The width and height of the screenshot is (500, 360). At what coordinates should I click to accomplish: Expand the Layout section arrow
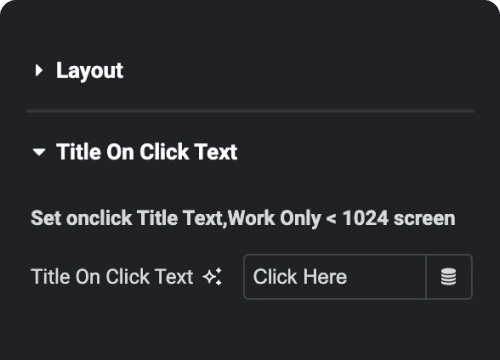pyautogui.click(x=39, y=70)
